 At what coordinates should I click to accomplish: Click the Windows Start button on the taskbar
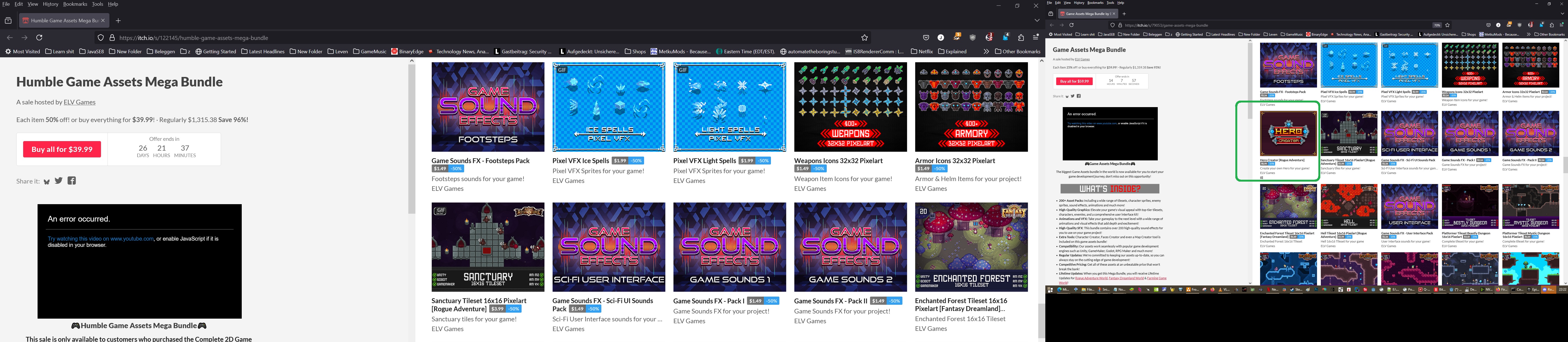point(1051,290)
